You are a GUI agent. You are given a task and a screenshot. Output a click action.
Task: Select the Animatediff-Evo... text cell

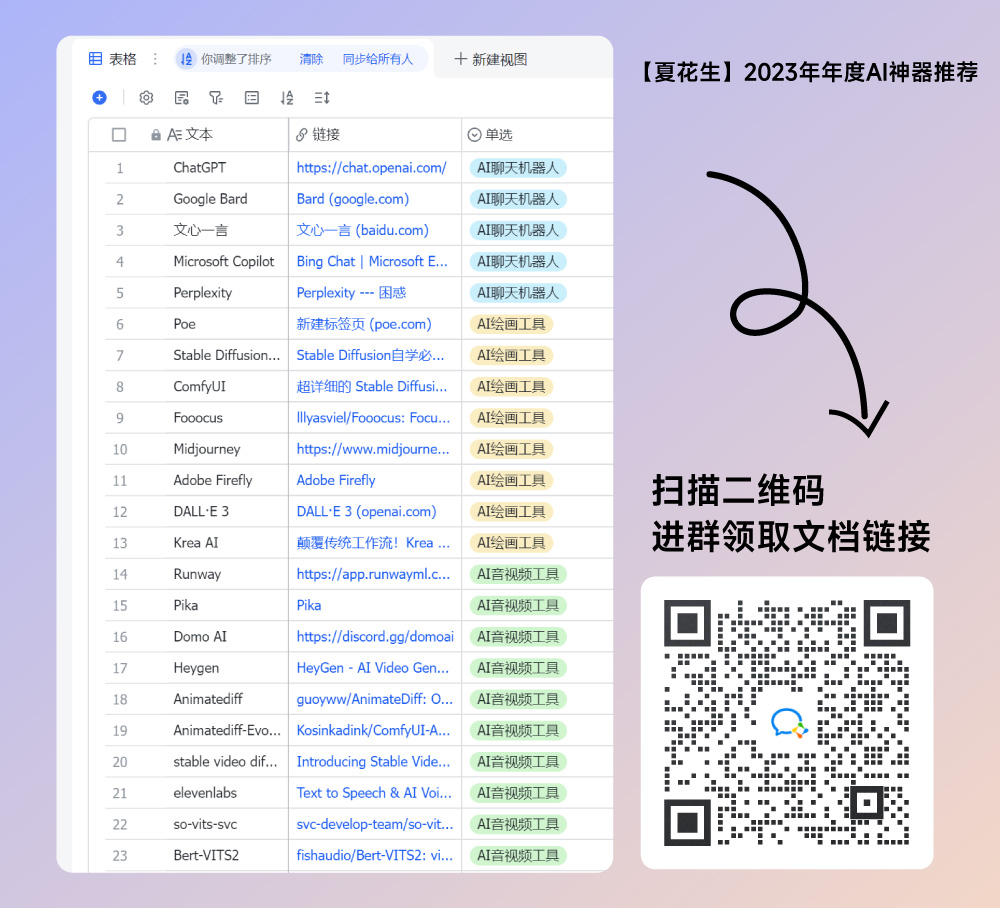pos(227,730)
